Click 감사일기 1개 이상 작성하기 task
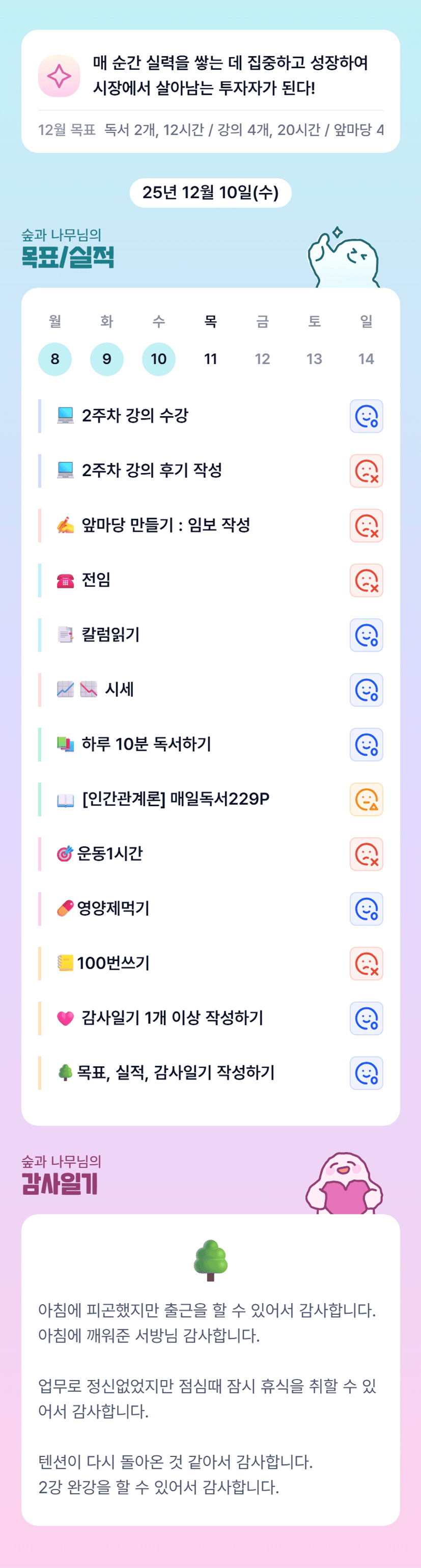Screen dimensions: 421x1568 [x=172, y=1017]
